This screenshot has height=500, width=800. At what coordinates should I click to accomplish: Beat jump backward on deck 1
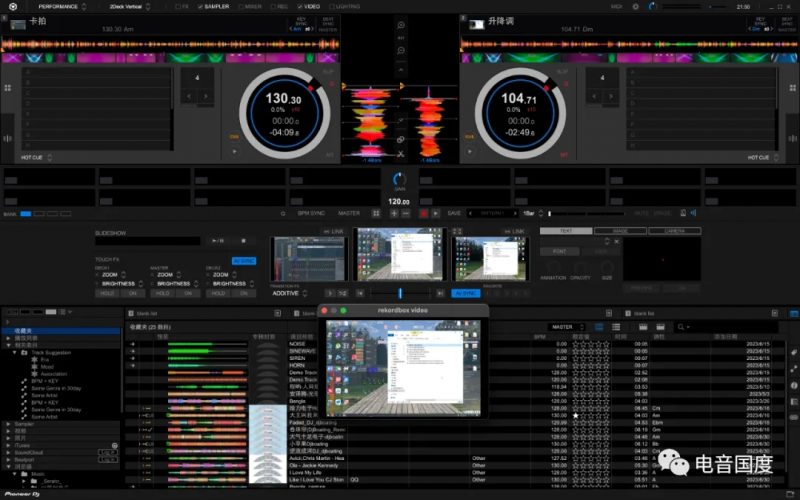[x=188, y=96]
